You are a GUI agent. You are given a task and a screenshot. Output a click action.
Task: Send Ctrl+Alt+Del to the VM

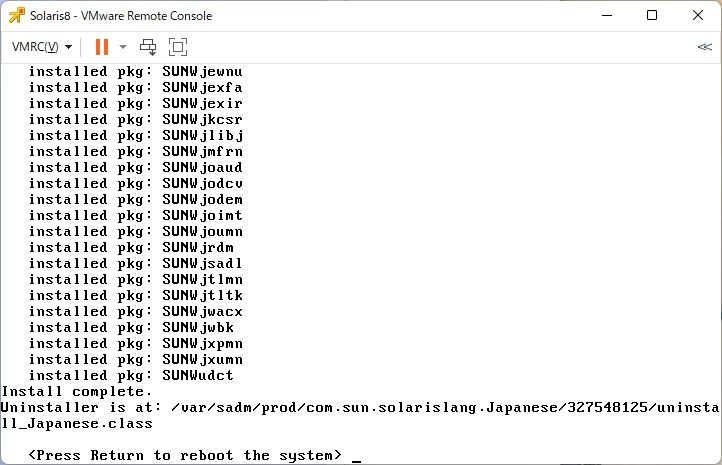(148, 47)
